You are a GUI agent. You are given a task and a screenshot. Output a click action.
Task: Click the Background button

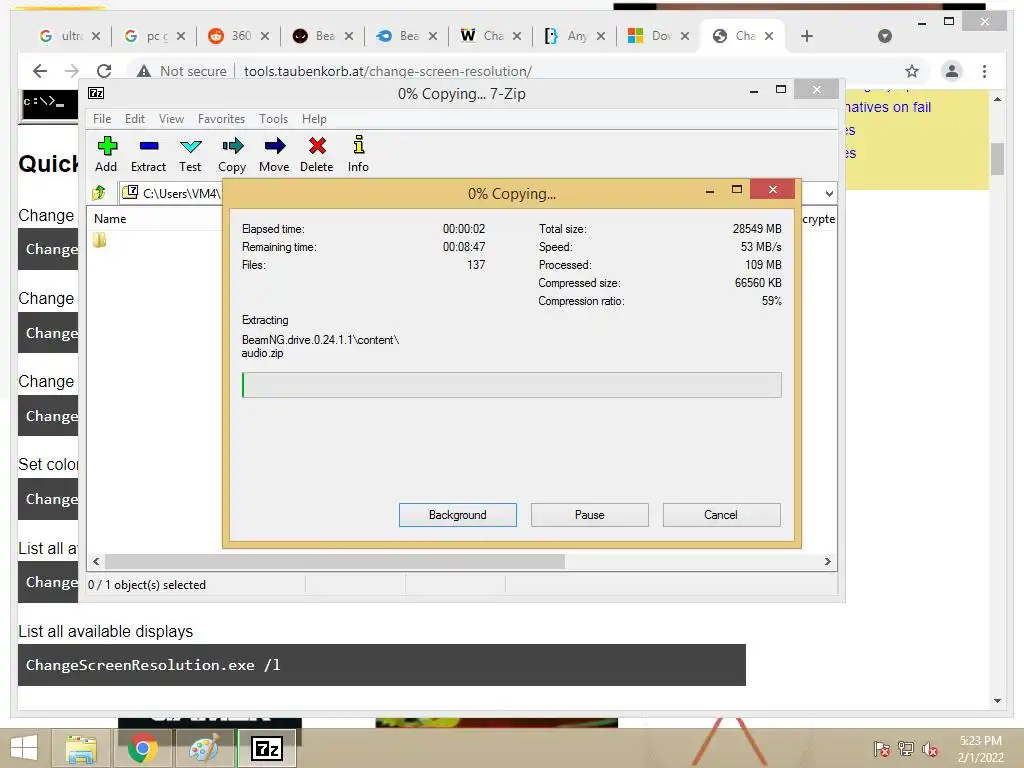pos(458,515)
